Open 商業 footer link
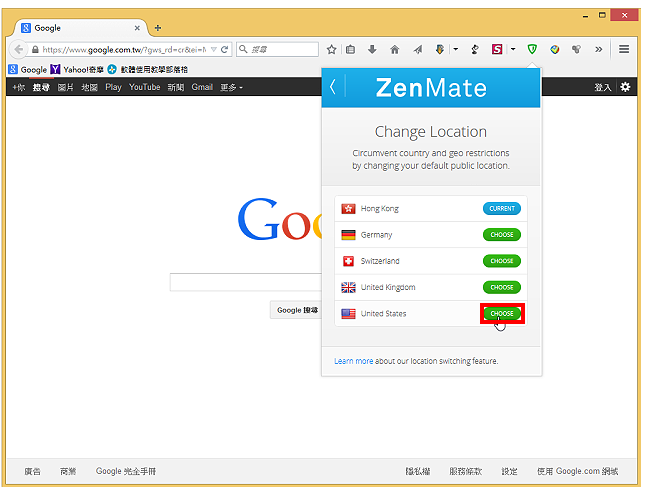 68,471
